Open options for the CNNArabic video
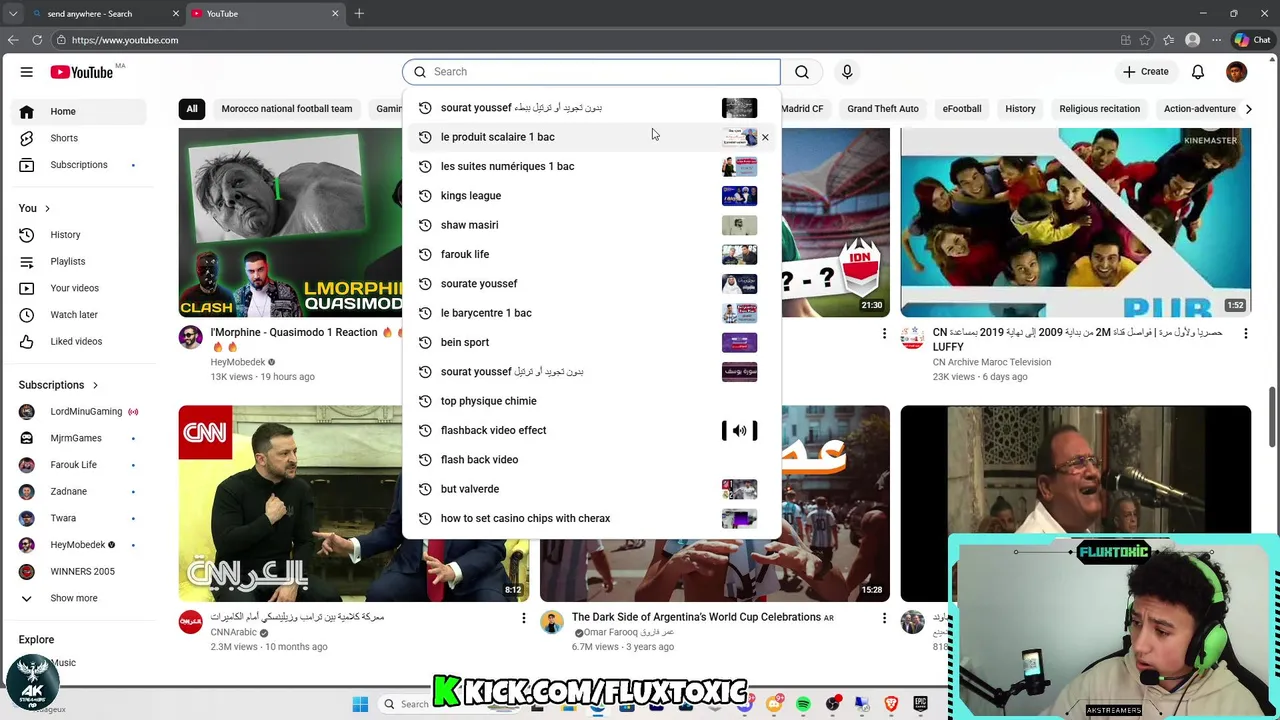The image size is (1280, 720). click(x=523, y=619)
